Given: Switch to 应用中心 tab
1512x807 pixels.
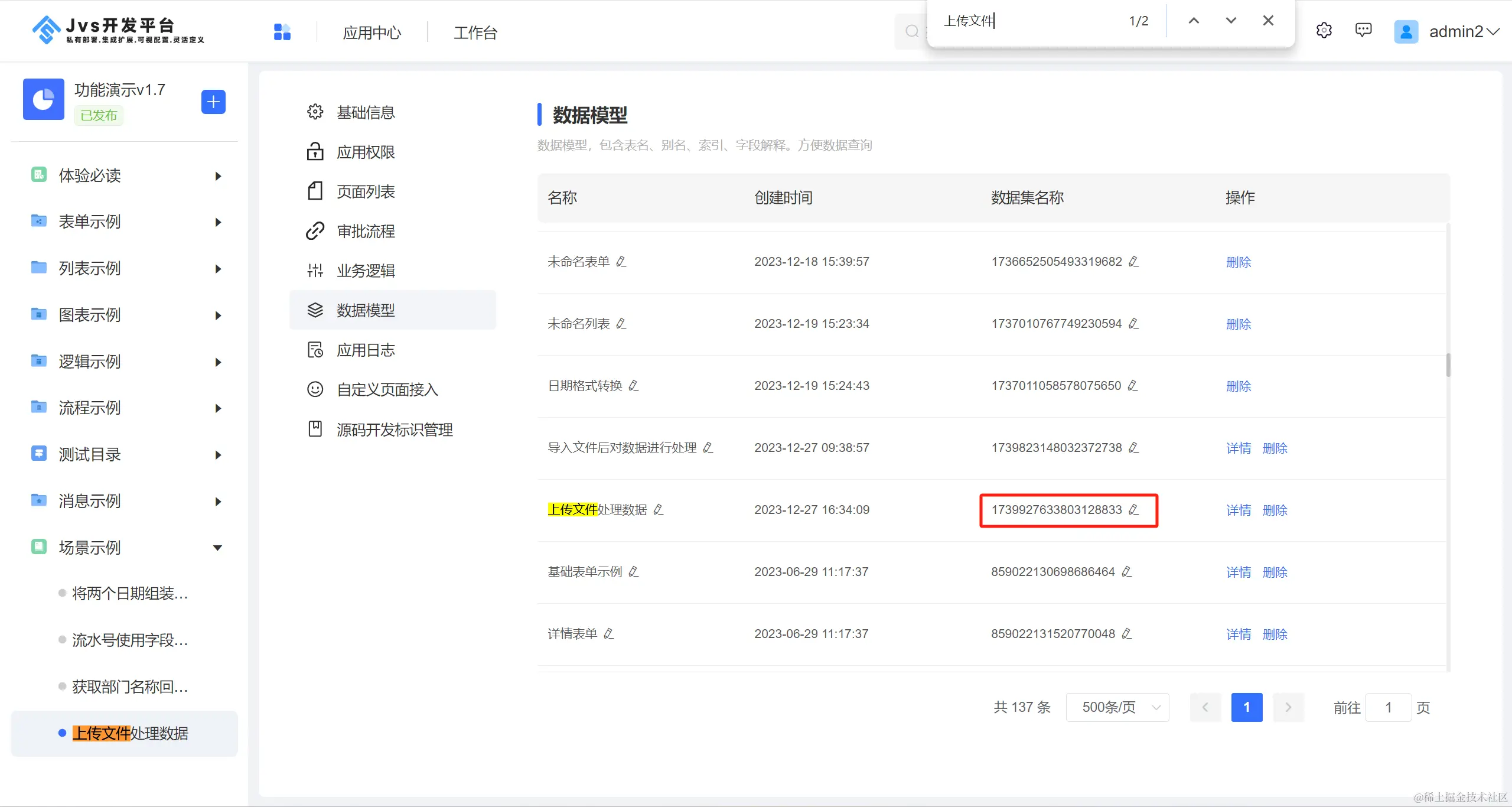Looking at the screenshot, I should point(372,32).
